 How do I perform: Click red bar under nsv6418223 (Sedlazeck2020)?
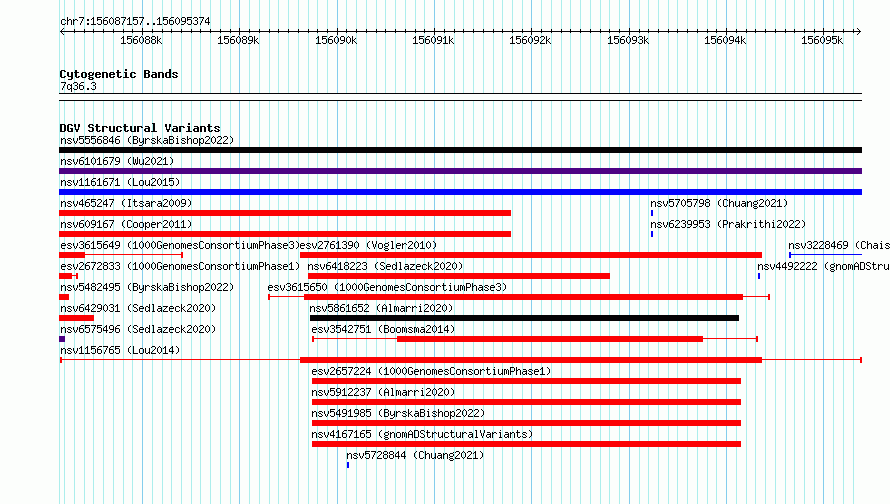coord(459,276)
